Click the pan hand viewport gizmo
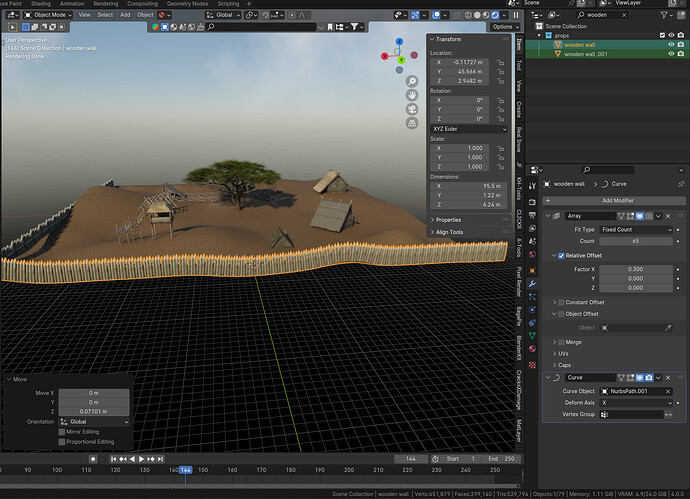 (412, 95)
